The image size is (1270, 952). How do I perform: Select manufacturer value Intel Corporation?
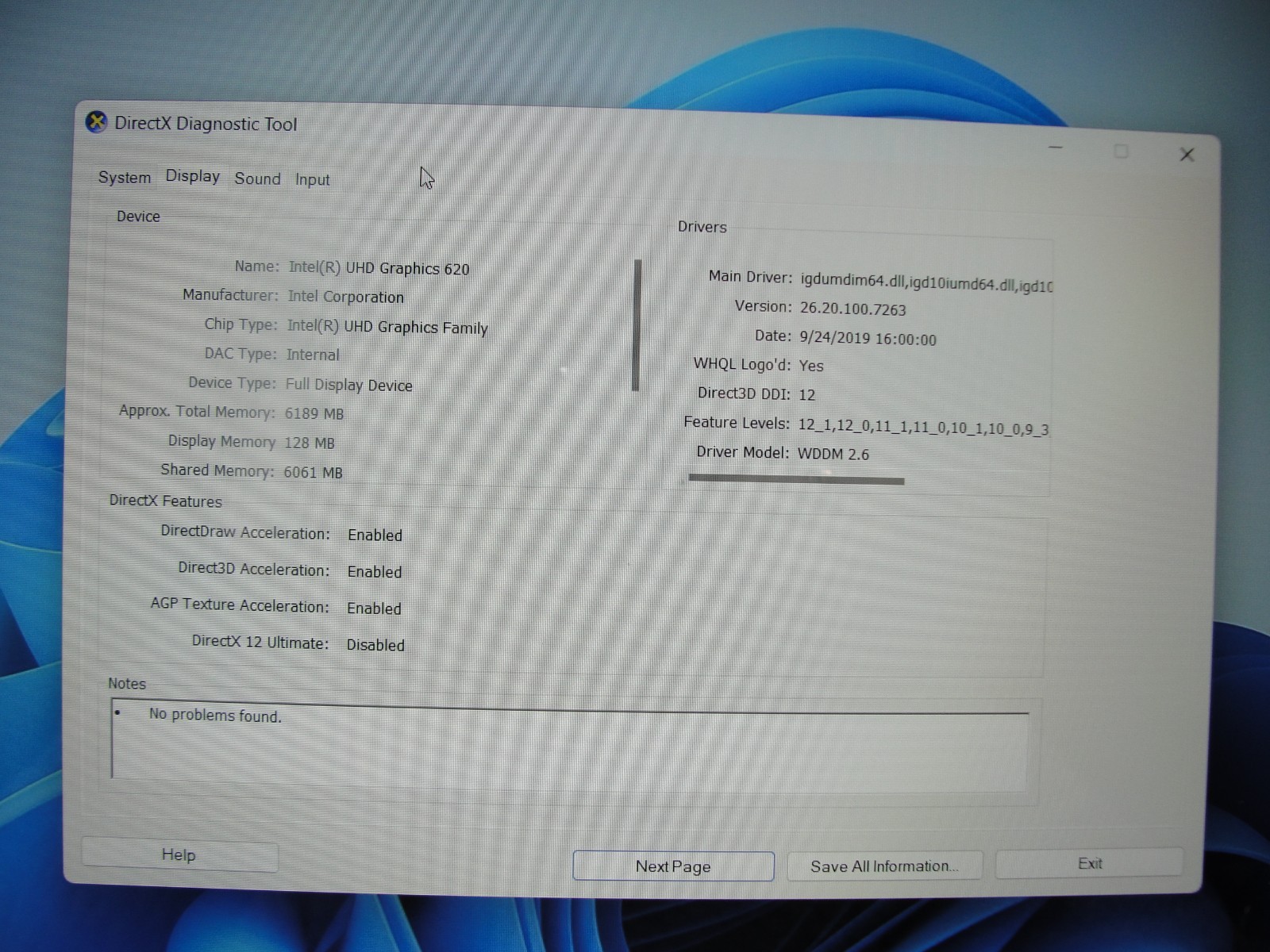point(345,297)
